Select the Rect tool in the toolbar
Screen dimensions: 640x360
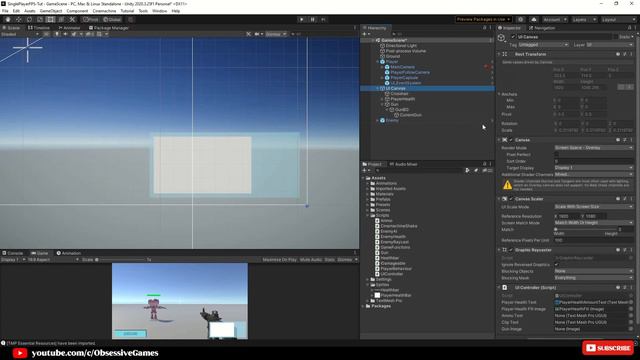[x=50, y=20]
